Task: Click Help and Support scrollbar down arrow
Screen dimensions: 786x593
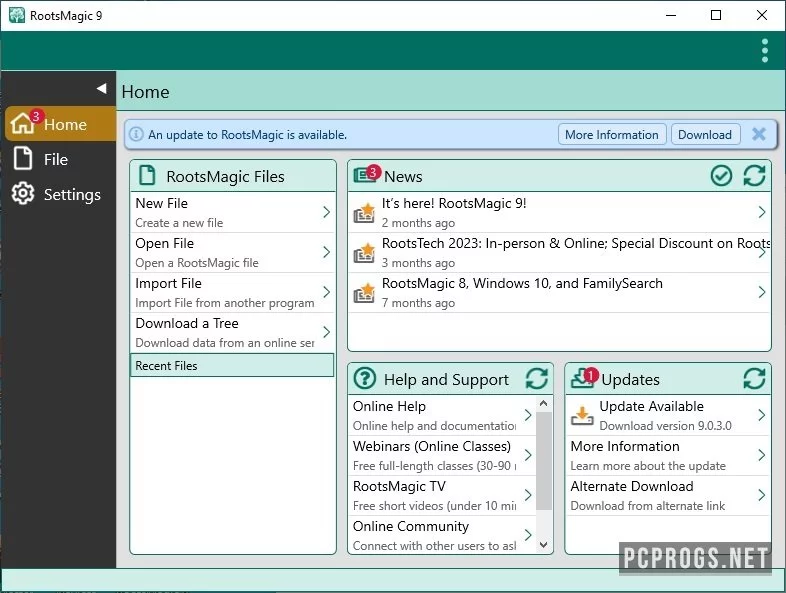Action: [x=544, y=545]
